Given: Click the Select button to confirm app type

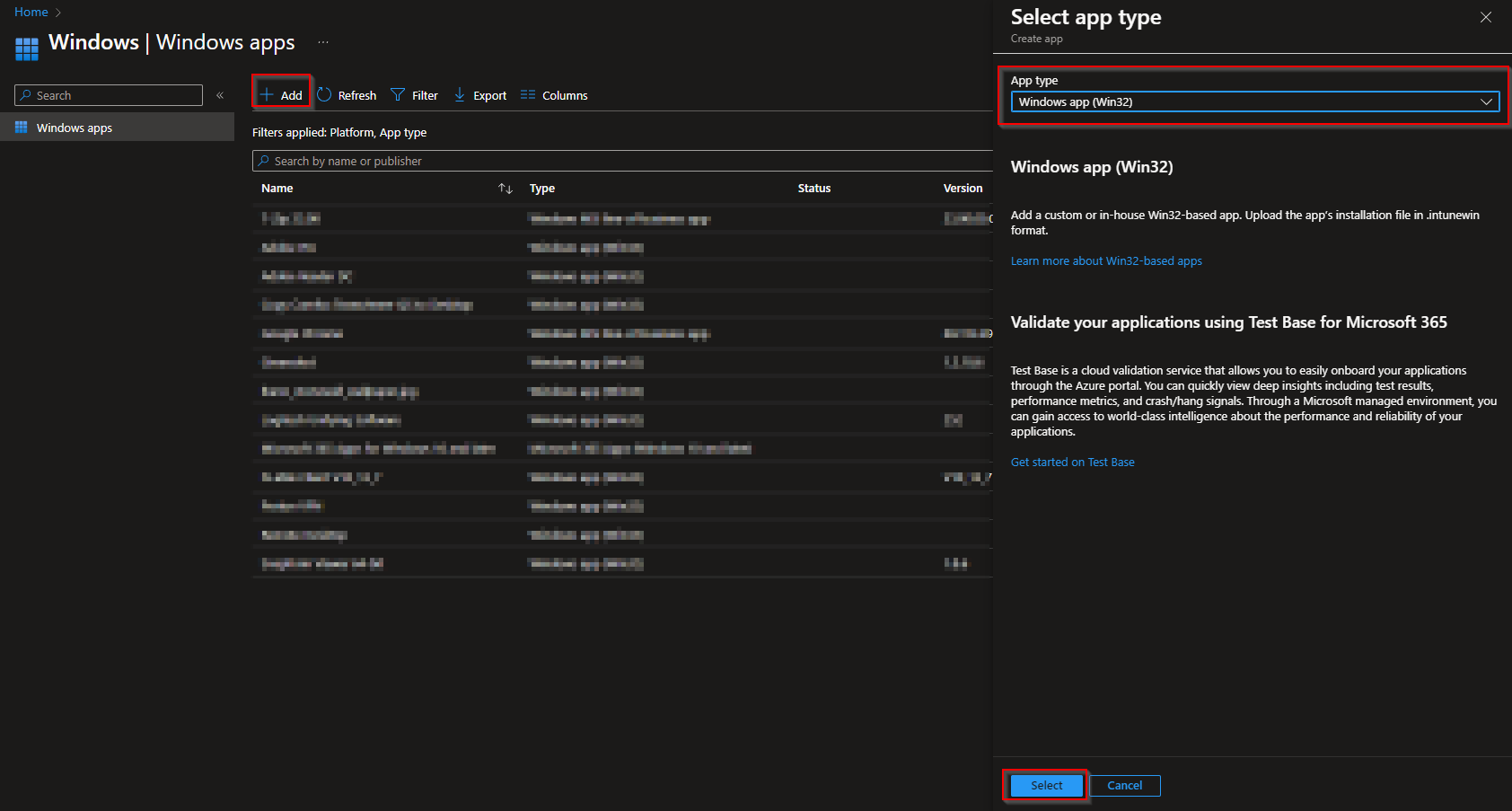Looking at the screenshot, I should [x=1044, y=785].
